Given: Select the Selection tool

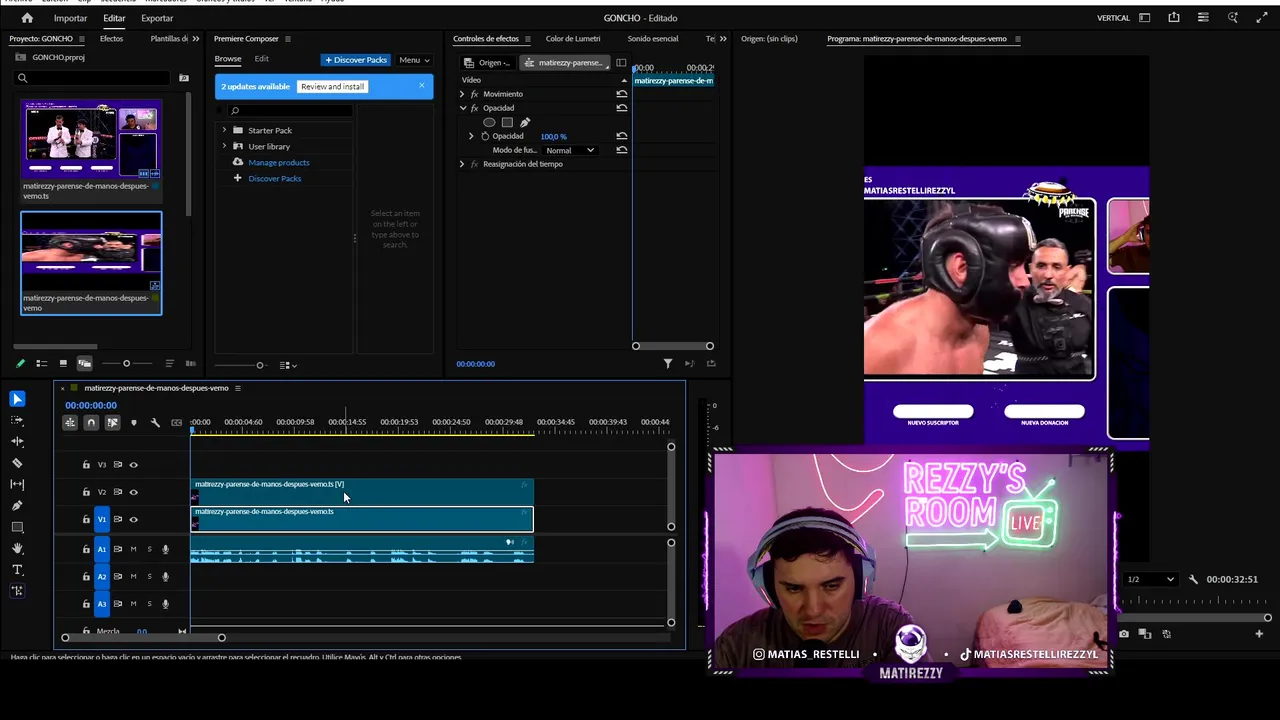Looking at the screenshot, I should tap(17, 399).
